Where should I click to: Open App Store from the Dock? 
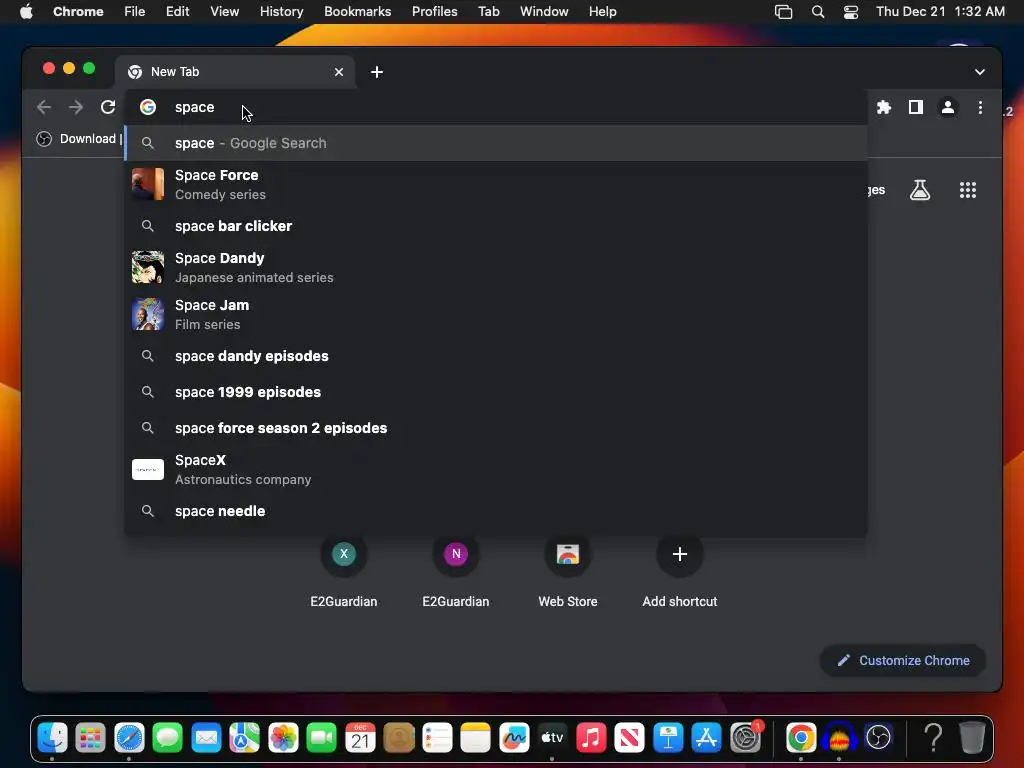pyautogui.click(x=707, y=738)
